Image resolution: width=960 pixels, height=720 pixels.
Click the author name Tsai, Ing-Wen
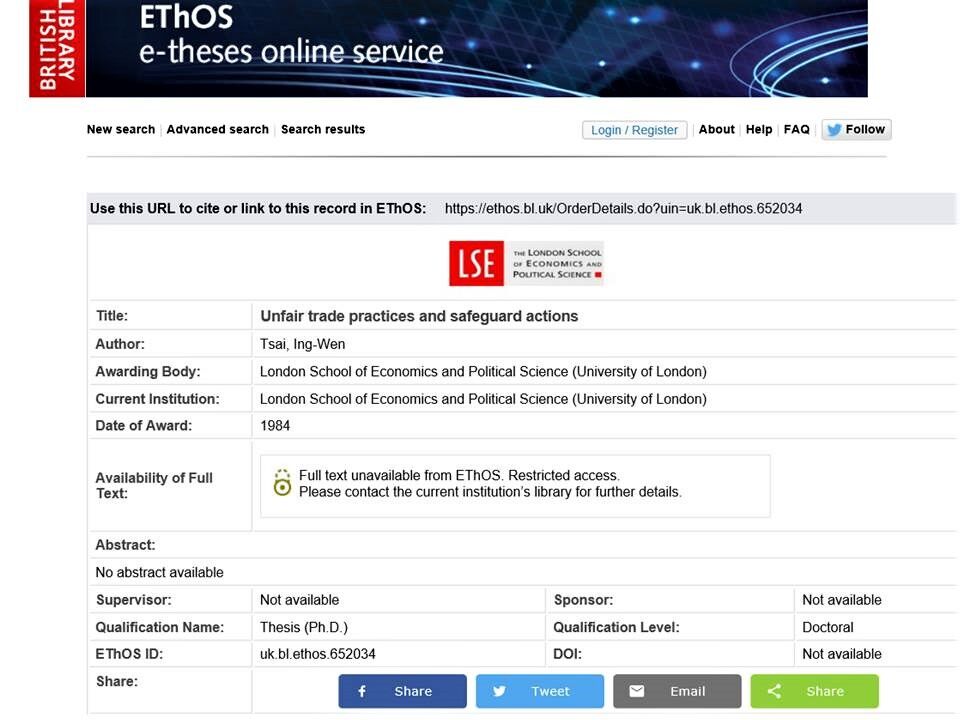tap(302, 344)
